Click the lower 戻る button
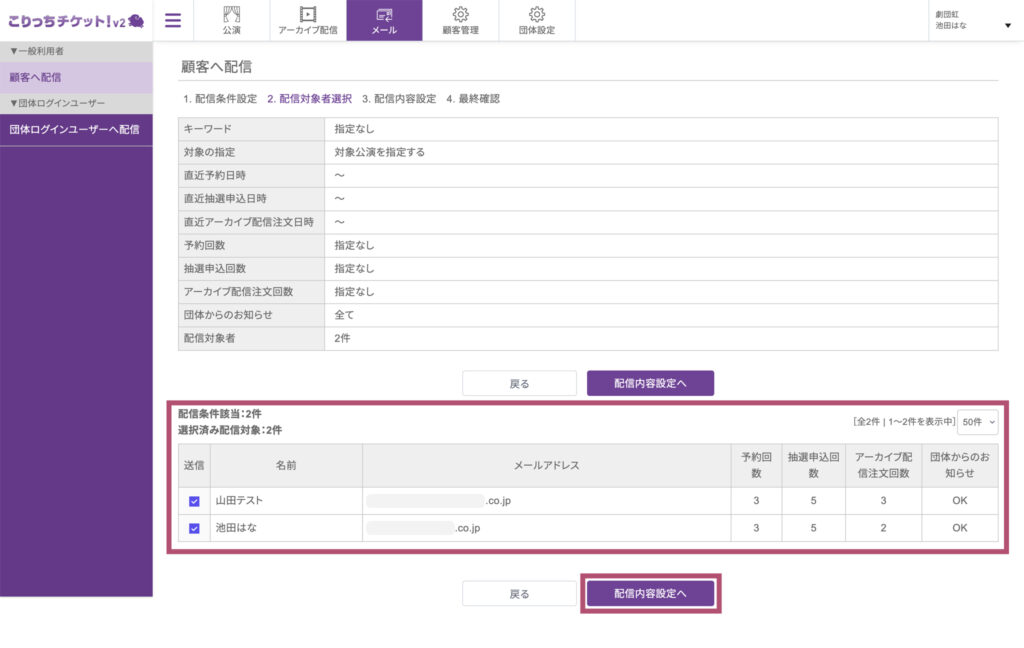The width and height of the screenshot is (1024, 648). pos(519,594)
